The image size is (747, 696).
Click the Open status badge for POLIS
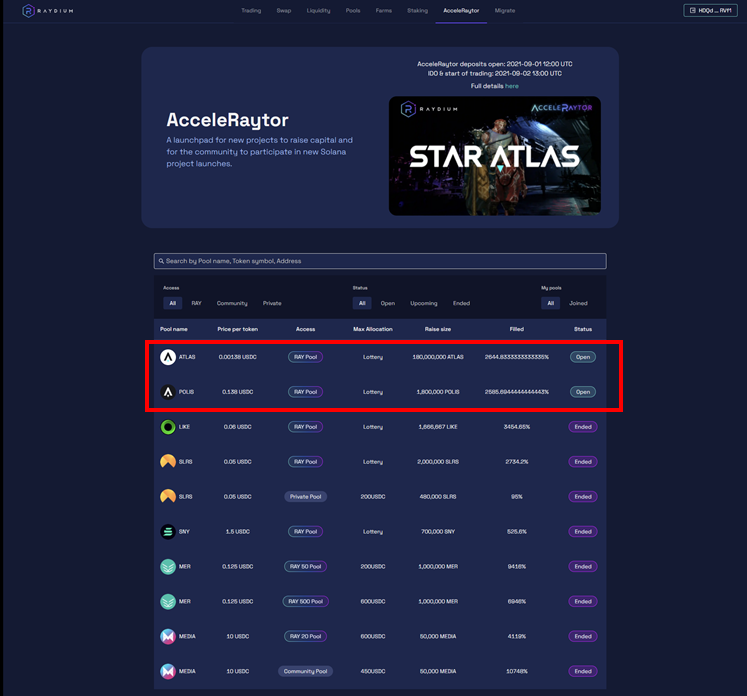(x=583, y=392)
